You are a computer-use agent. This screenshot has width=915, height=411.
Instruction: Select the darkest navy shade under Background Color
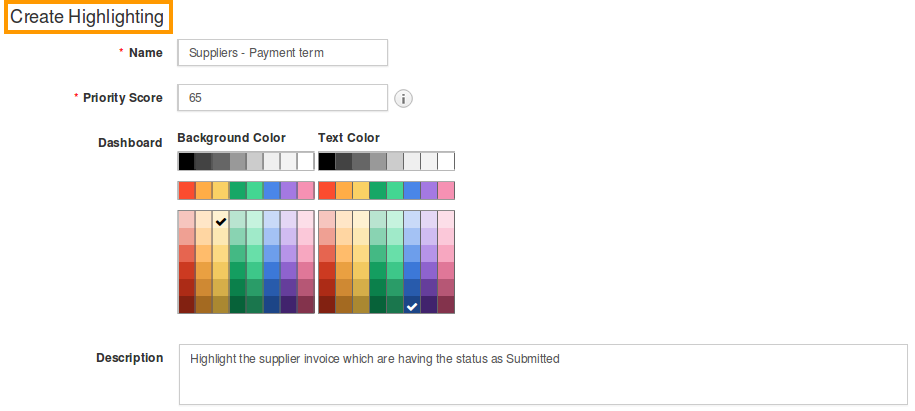point(271,305)
